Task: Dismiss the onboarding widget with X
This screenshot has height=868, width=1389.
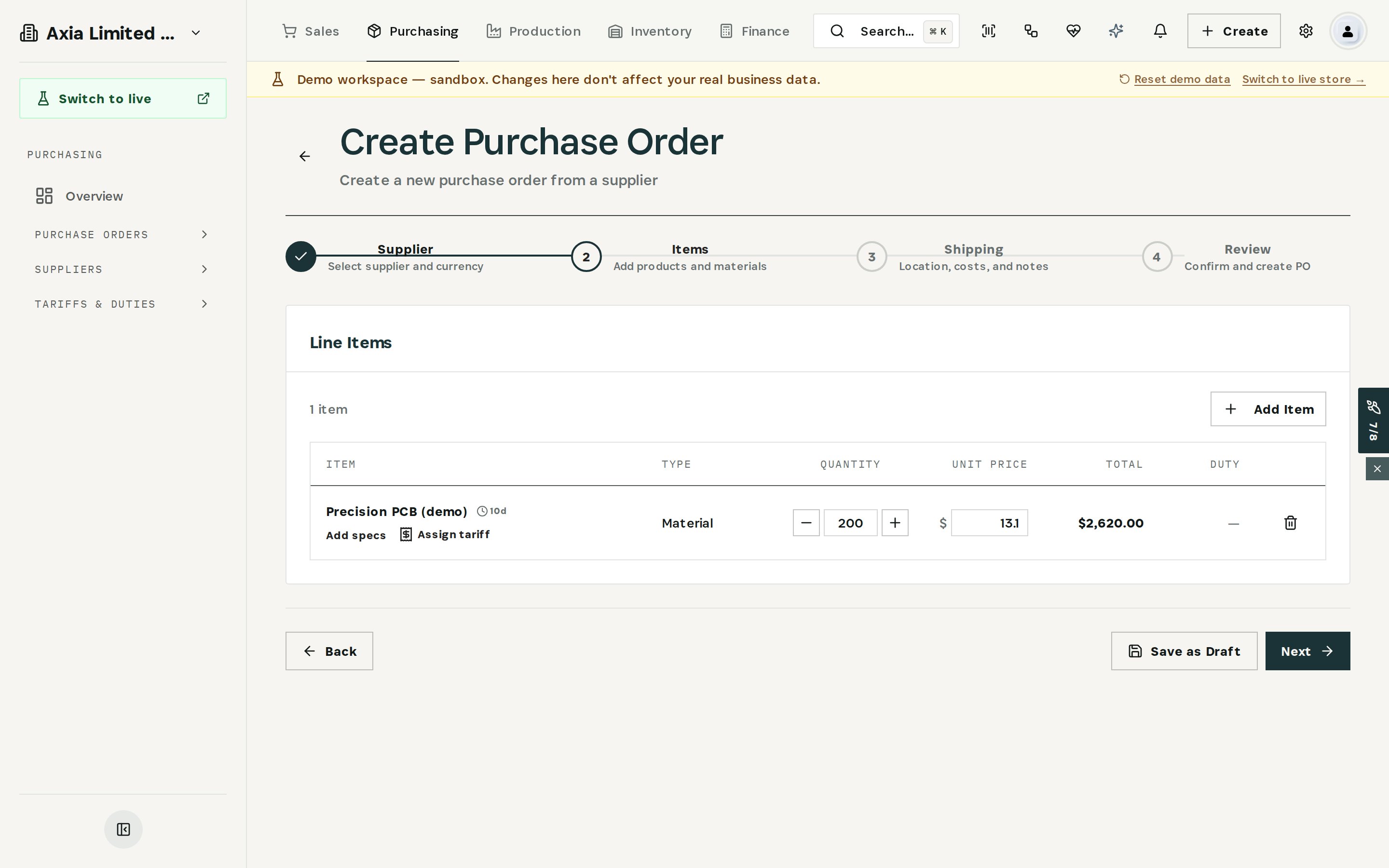Action: [x=1377, y=469]
